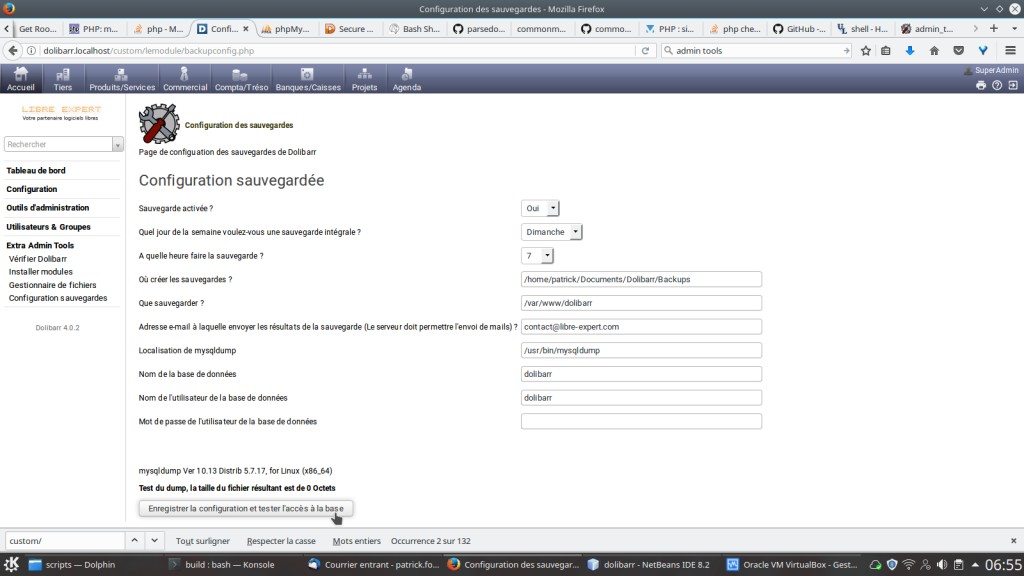Viewport: 1024px width, 576px height.
Task: Switch to the admin_t... tab
Action: click(927, 29)
